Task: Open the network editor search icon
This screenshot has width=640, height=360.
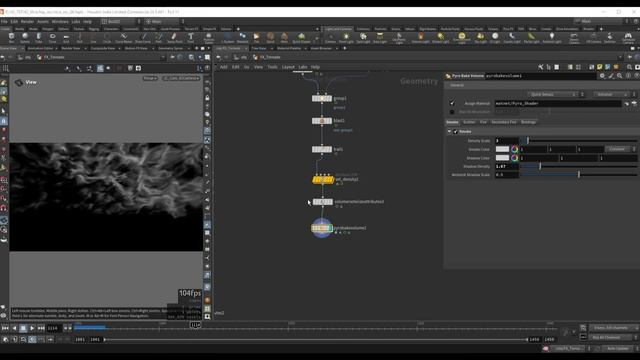Action: click(x=629, y=67)
